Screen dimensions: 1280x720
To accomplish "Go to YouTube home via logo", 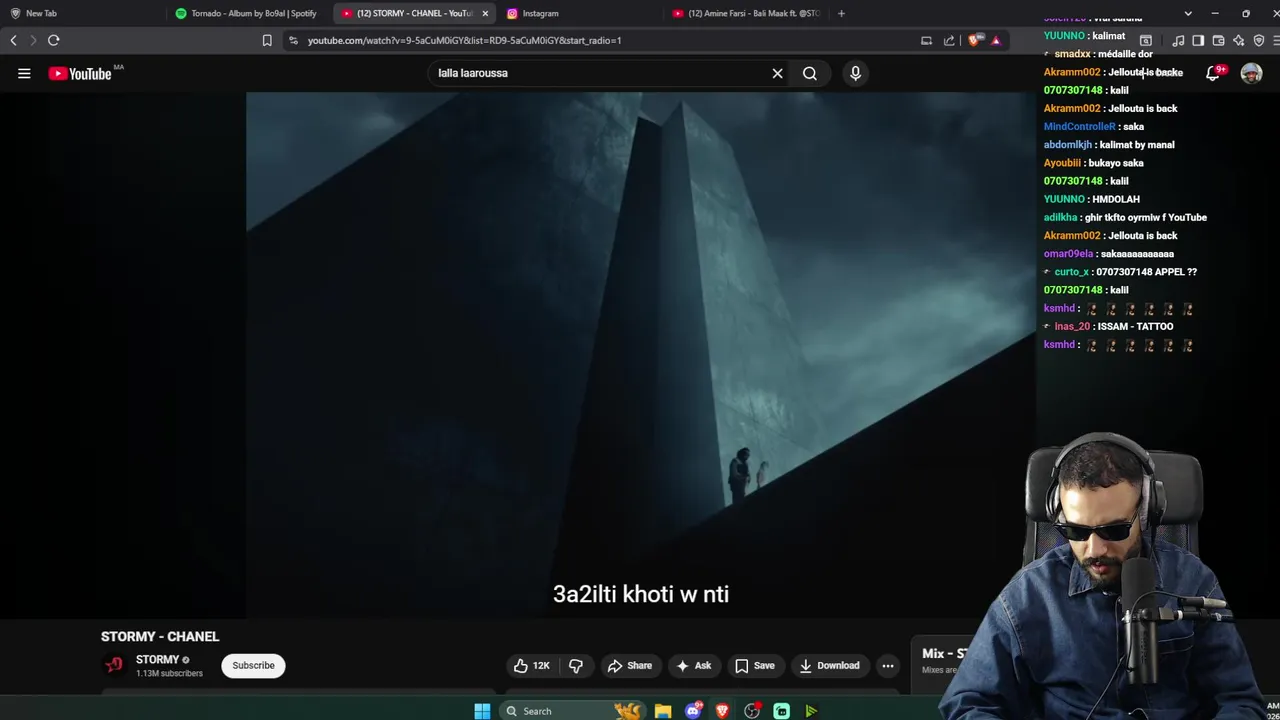I will [x=80, y=73].
